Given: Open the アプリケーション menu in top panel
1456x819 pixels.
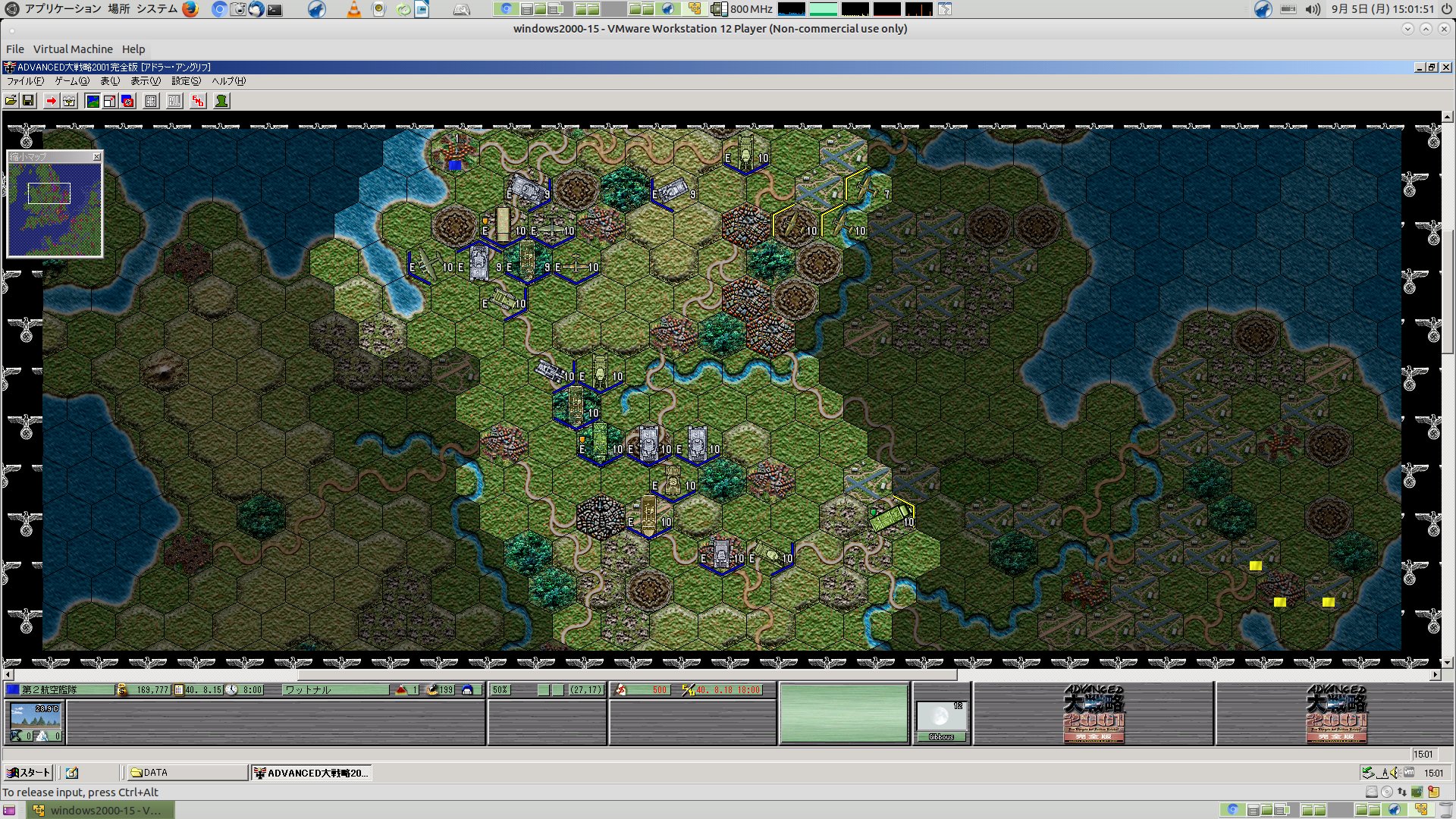Looking at the screenshot, I should pyautogui.click(x=62, y=9).
